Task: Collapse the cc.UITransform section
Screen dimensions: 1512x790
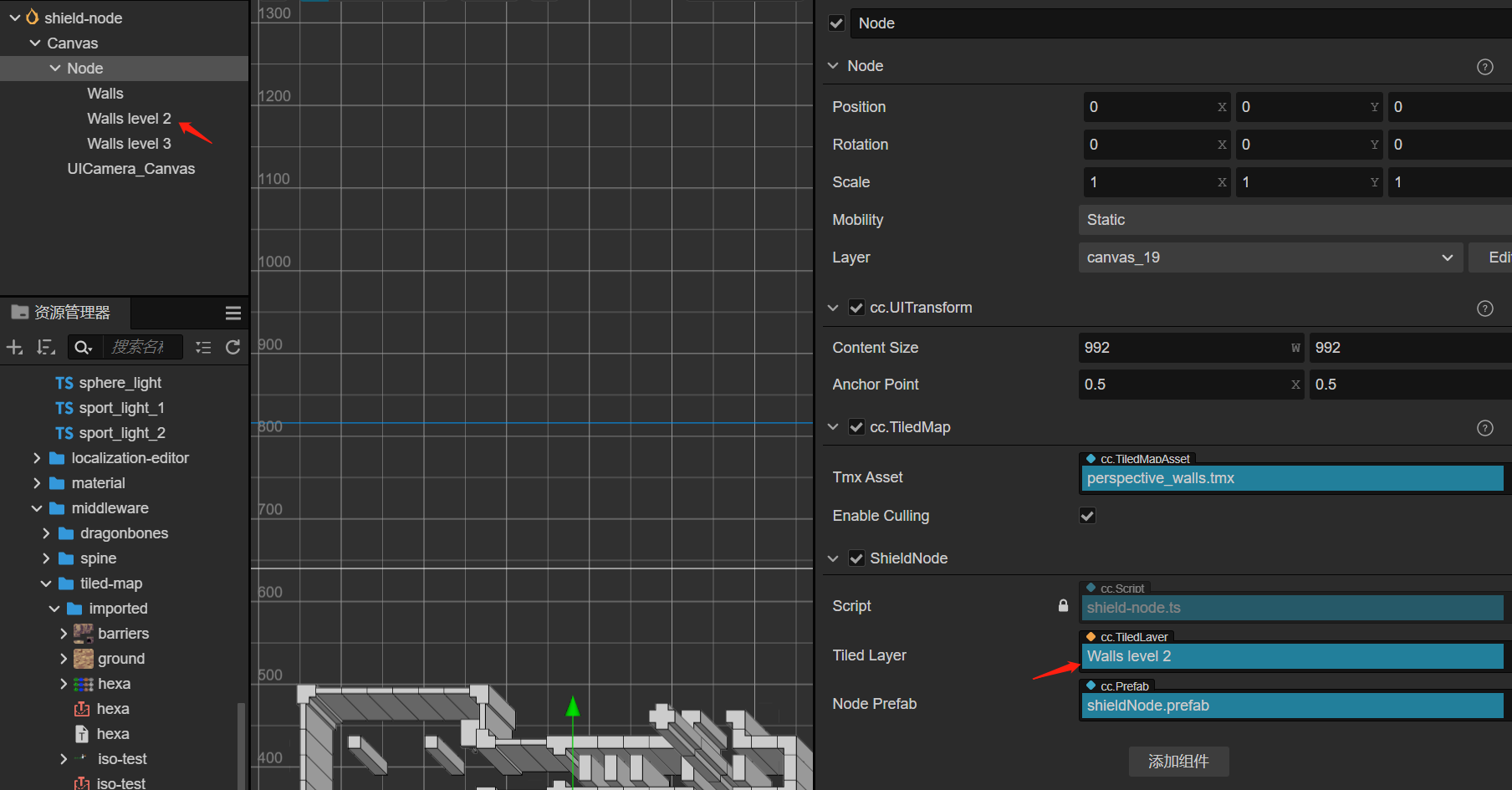Action: (x=833, y=308)
